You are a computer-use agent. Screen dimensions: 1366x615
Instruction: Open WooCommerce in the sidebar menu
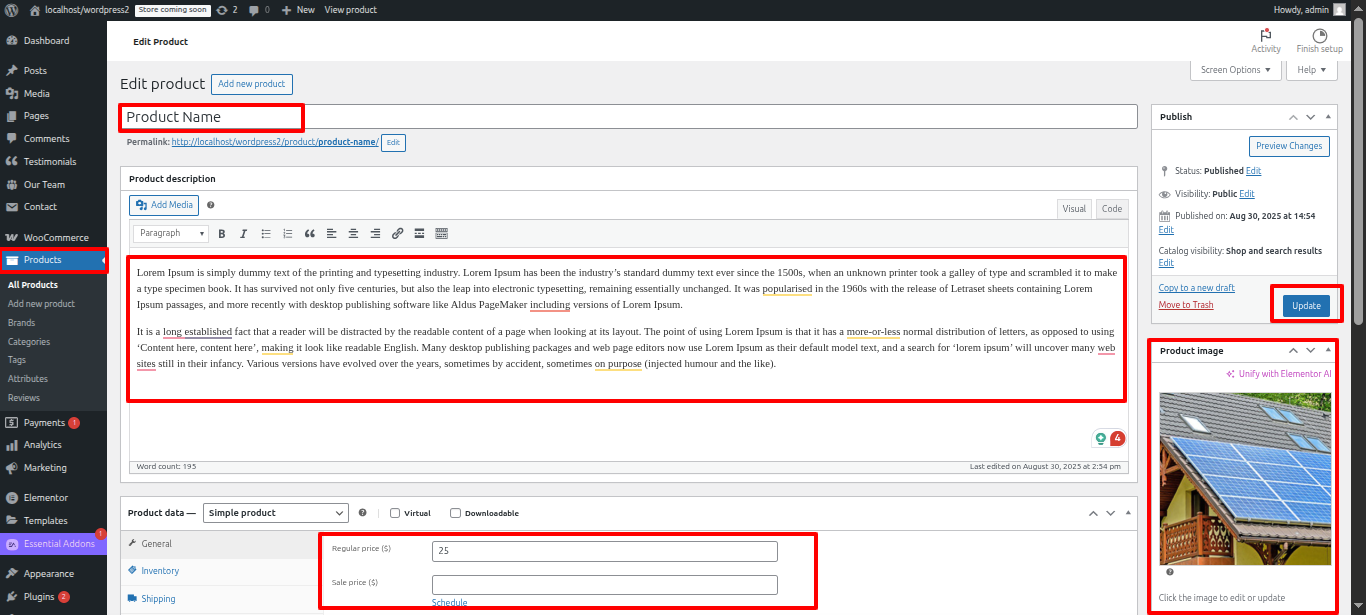point(56,238)
